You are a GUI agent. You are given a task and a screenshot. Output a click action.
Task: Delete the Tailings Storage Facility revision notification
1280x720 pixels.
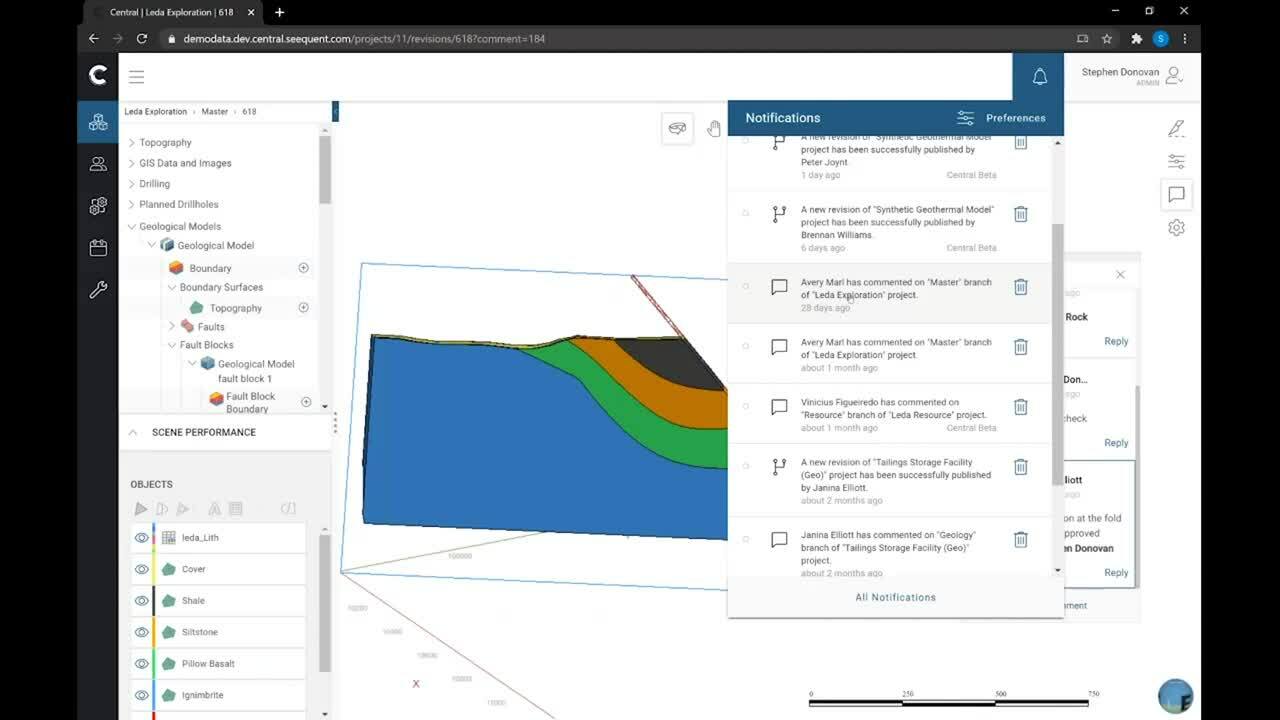tap(1021, 467)
